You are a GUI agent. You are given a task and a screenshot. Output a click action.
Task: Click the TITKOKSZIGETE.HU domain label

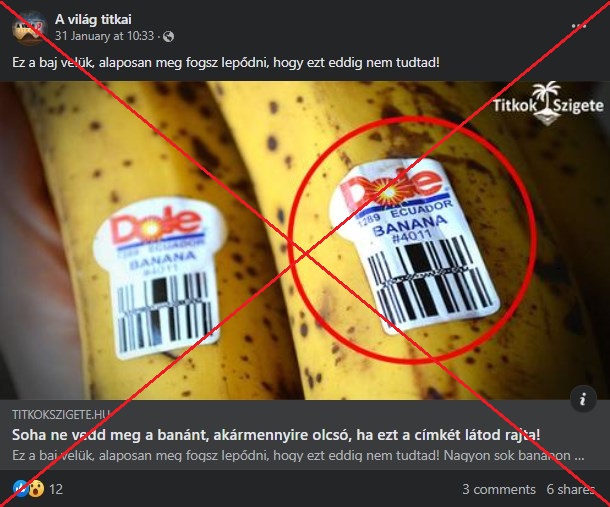(x=61, y=414)
